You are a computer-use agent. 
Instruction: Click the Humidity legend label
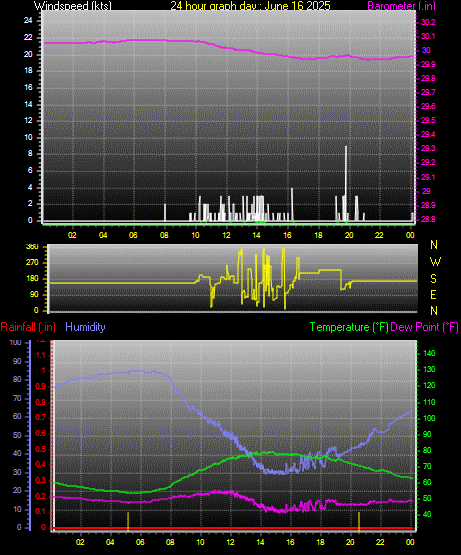(x=85, y=327)
